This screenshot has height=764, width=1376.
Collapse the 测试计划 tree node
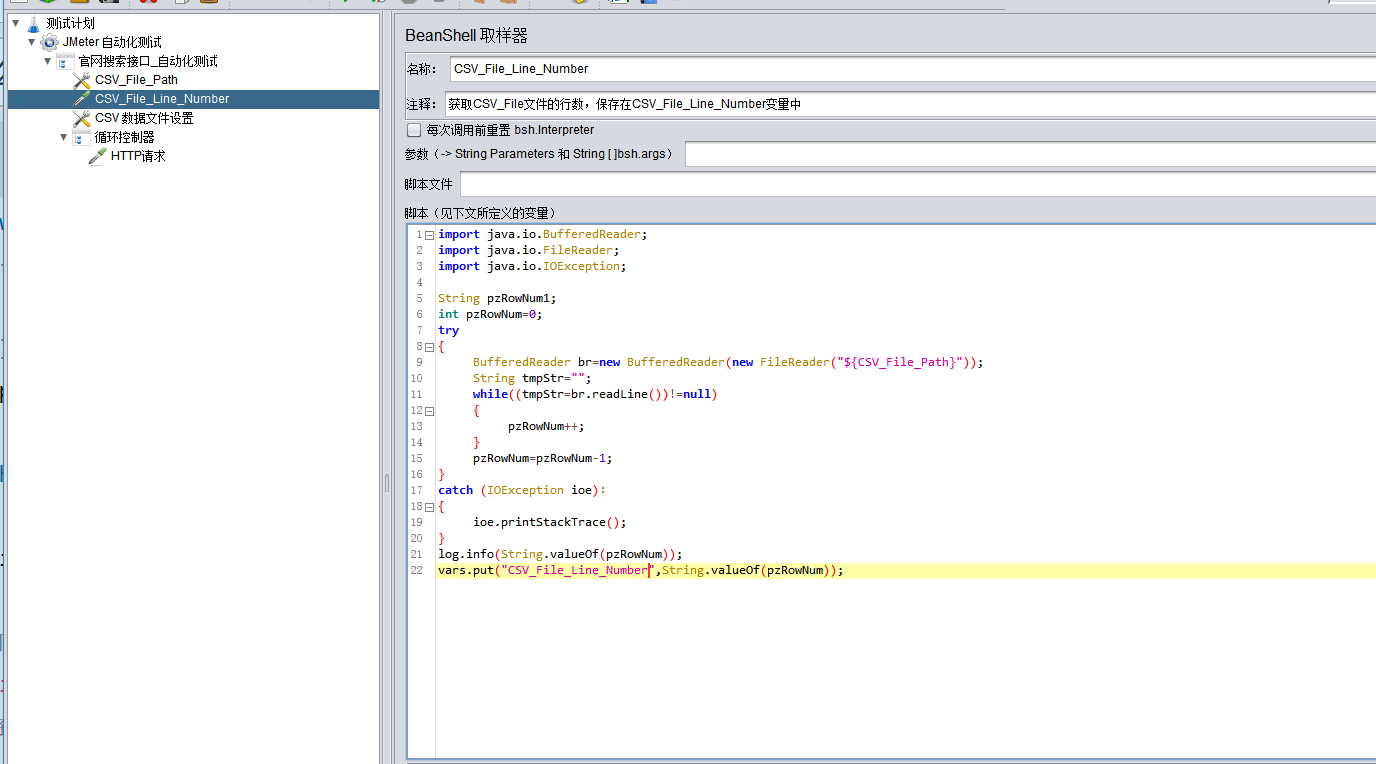[14, 22]
